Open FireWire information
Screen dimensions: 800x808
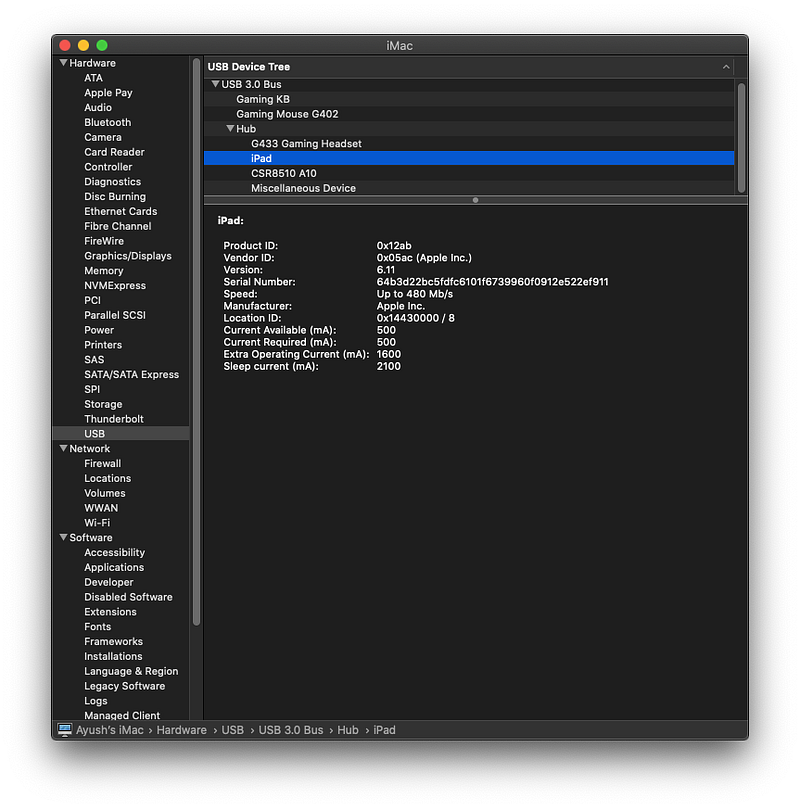[104, 241]
